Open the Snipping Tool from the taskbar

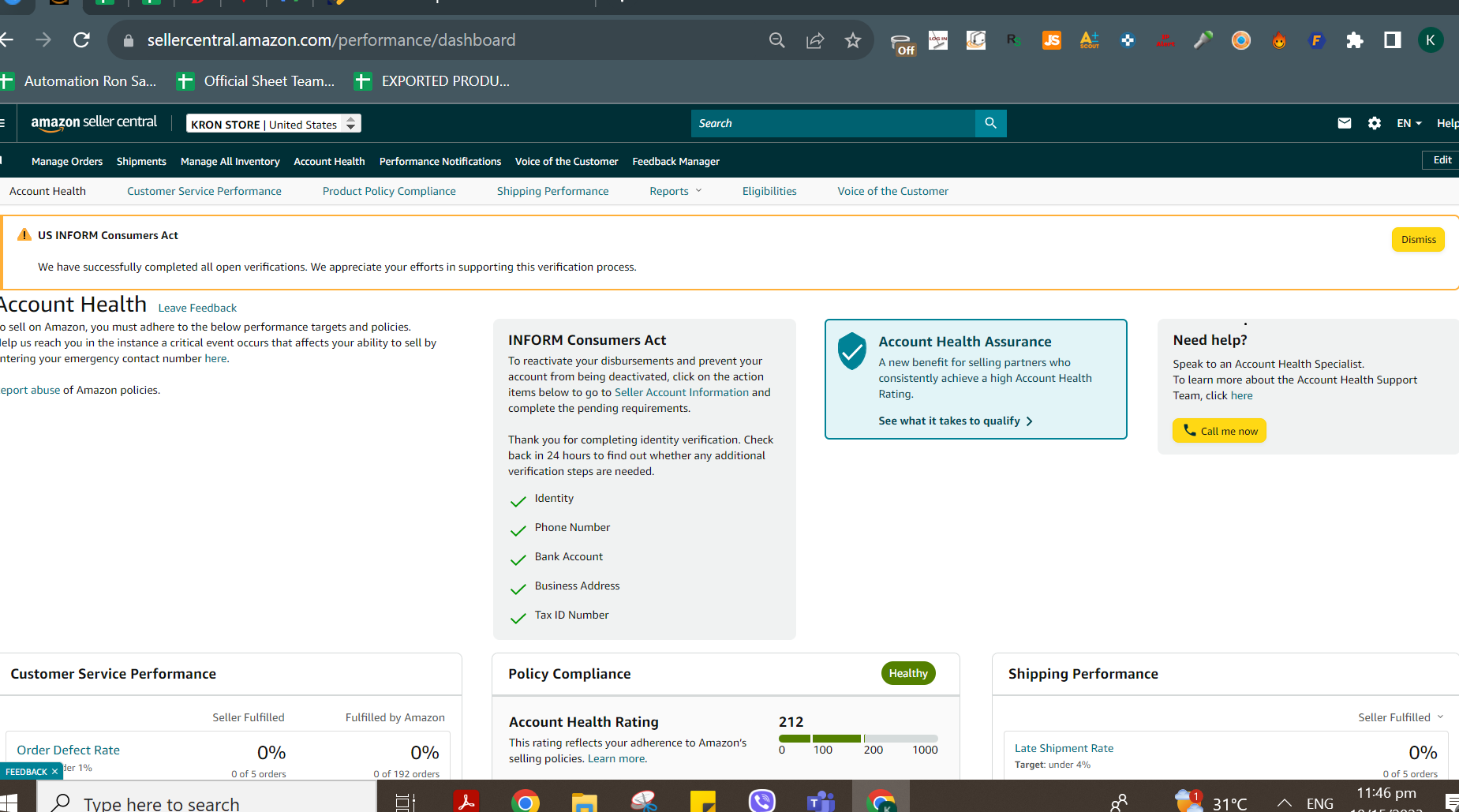tap(644, 801)
